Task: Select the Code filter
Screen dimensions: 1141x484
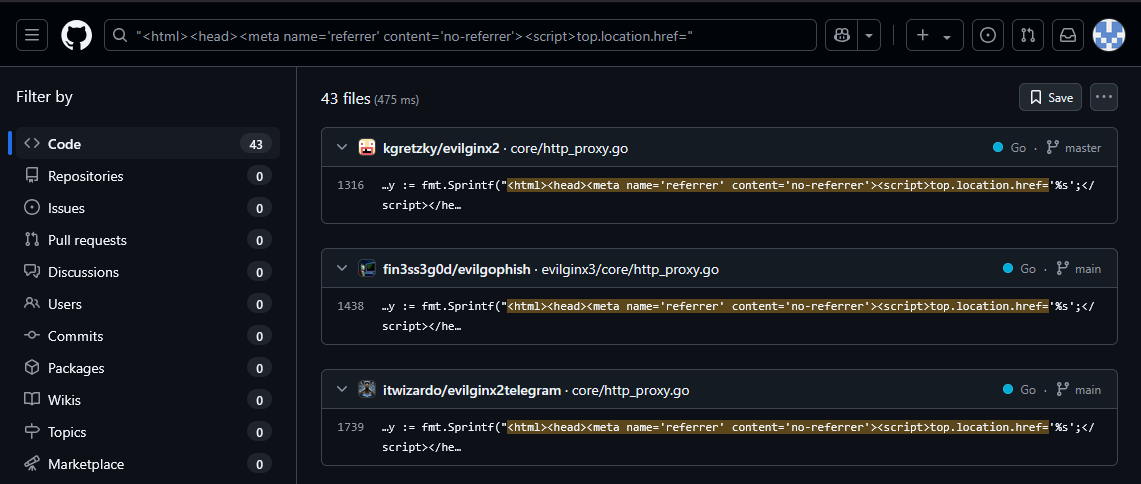Action: click(x=148, y=144)
